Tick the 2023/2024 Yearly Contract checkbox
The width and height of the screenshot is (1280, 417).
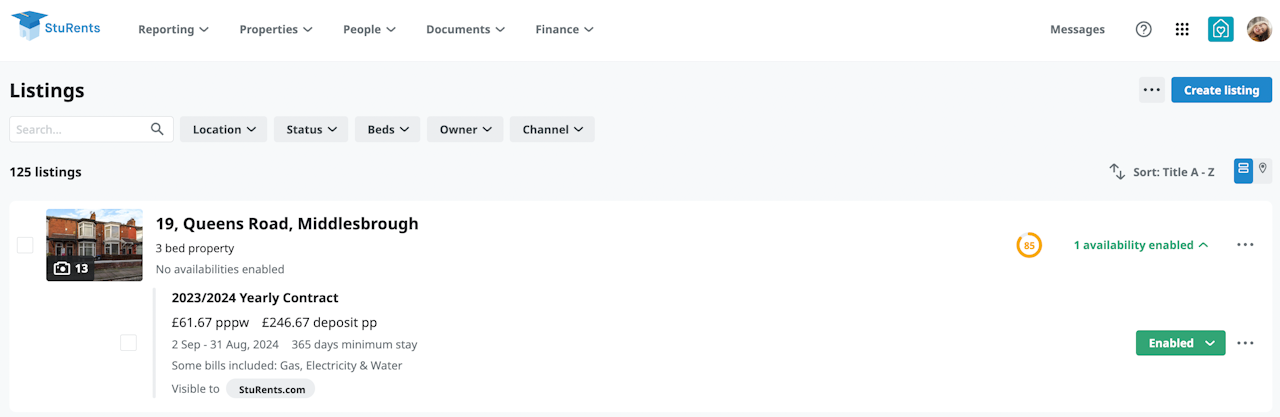(128, 343)
